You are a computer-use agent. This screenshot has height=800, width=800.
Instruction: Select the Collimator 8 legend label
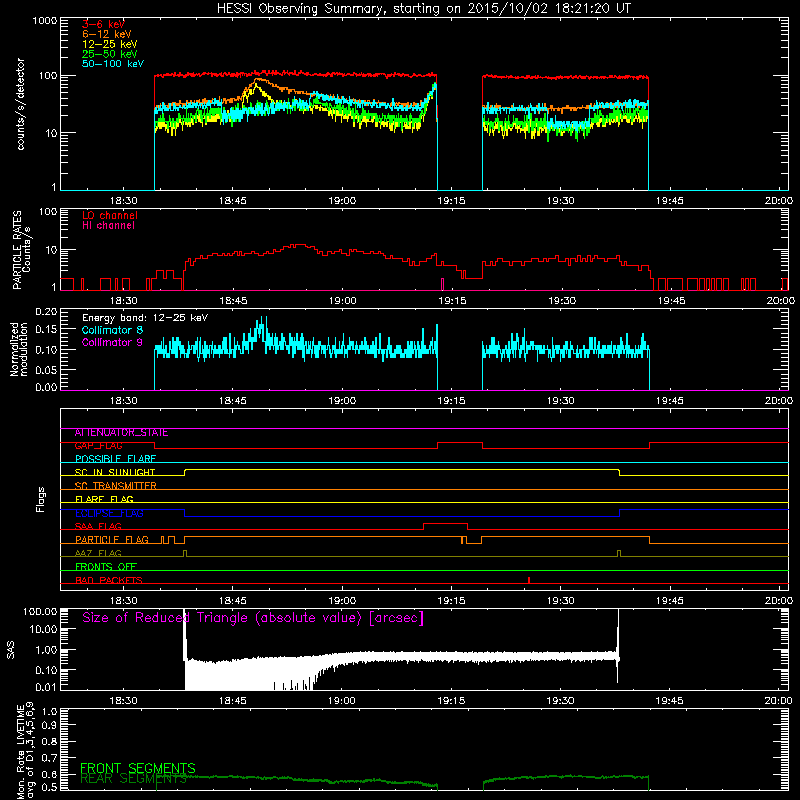point(112,330)
